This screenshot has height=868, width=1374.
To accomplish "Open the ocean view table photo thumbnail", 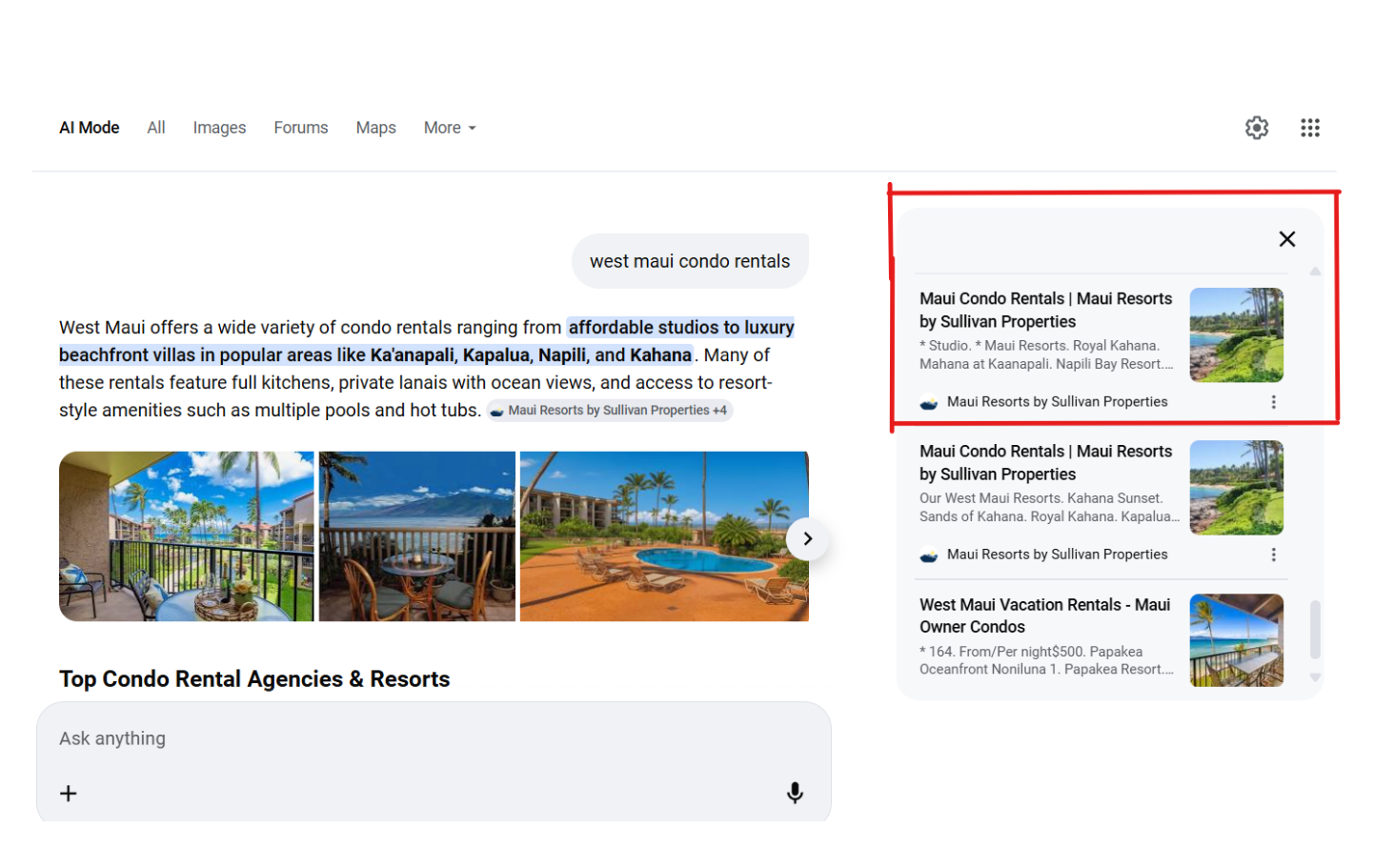I will pos(417,536).
